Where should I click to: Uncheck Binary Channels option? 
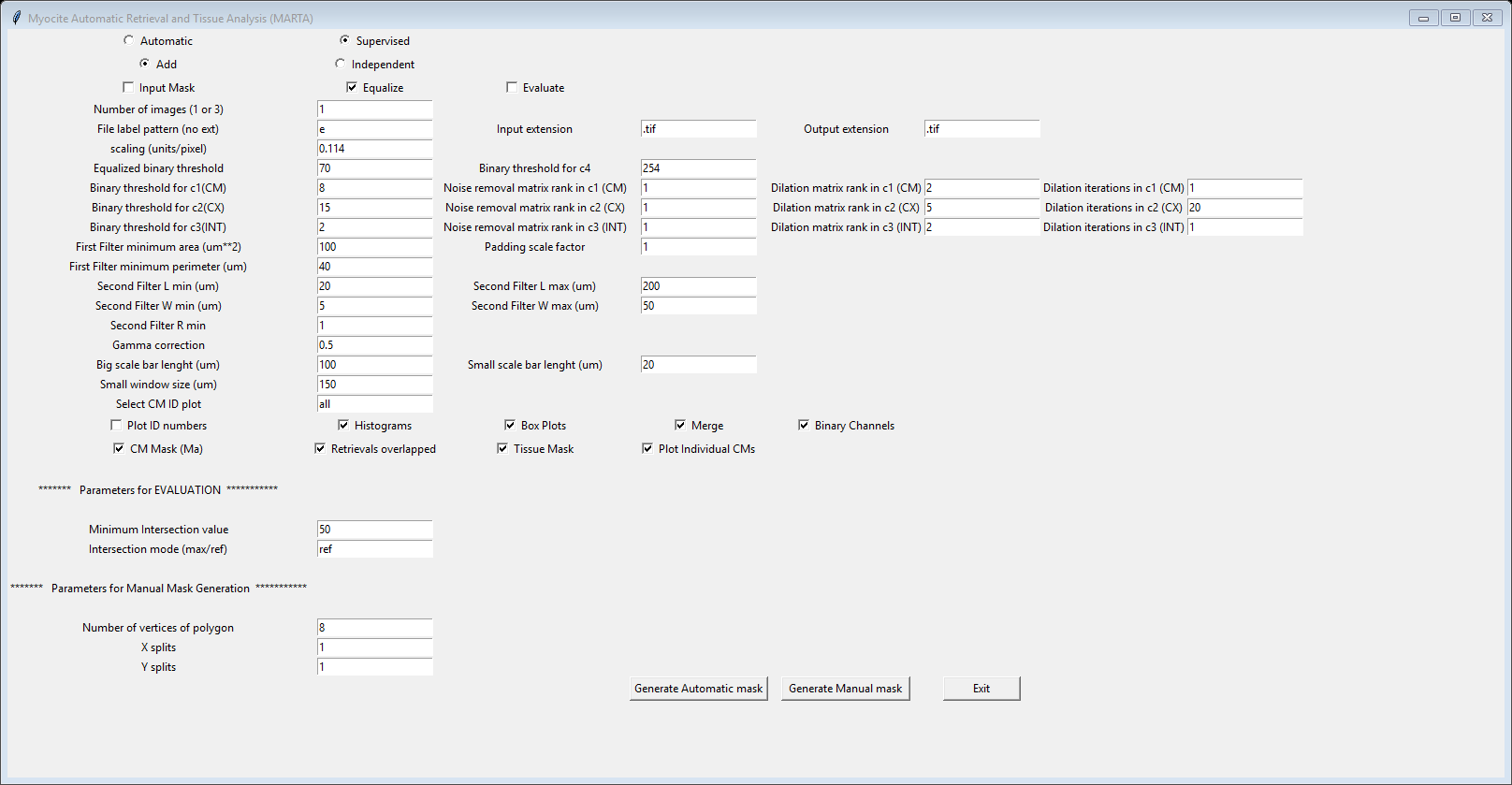tap(804, 425)
